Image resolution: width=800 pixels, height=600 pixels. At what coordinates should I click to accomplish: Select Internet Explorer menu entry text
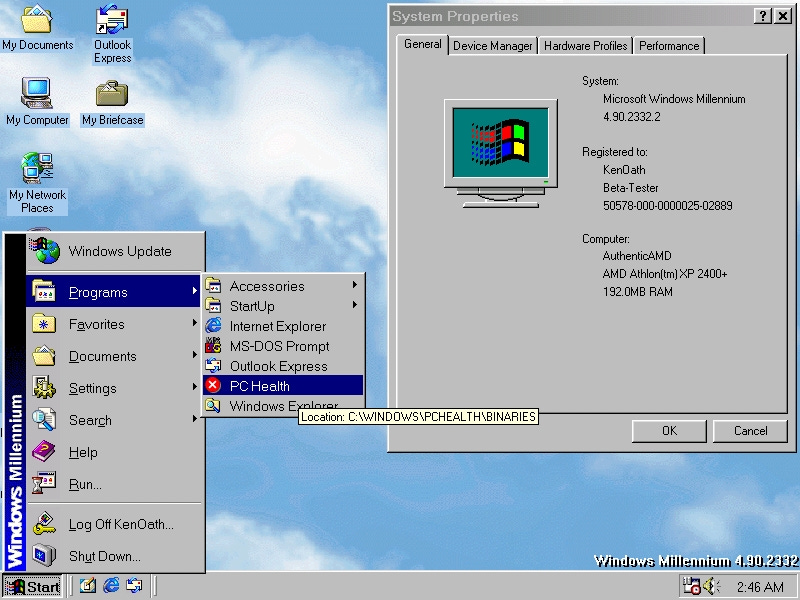point(278,326)
